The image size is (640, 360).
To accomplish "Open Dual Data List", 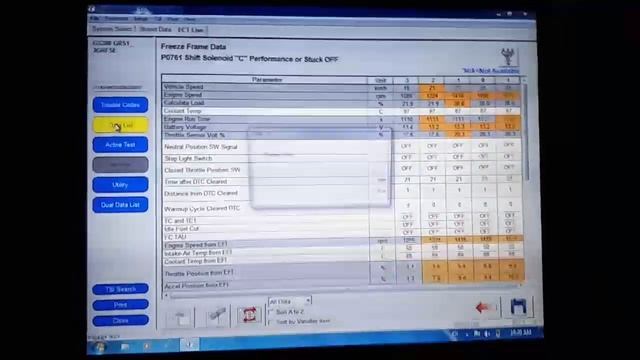I will pos(120,205).
